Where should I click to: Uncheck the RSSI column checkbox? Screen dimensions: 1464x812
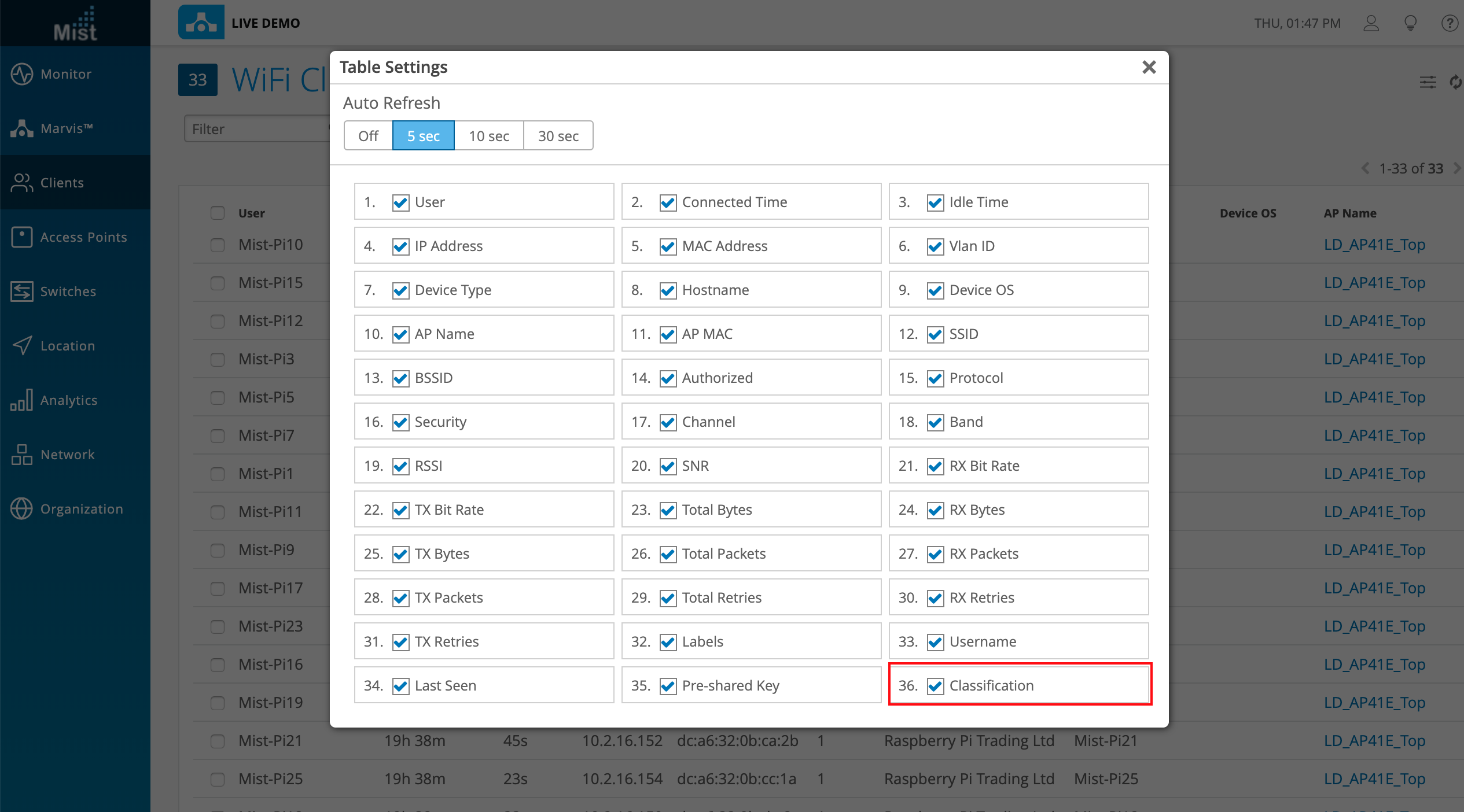click(x=400, y=466)
